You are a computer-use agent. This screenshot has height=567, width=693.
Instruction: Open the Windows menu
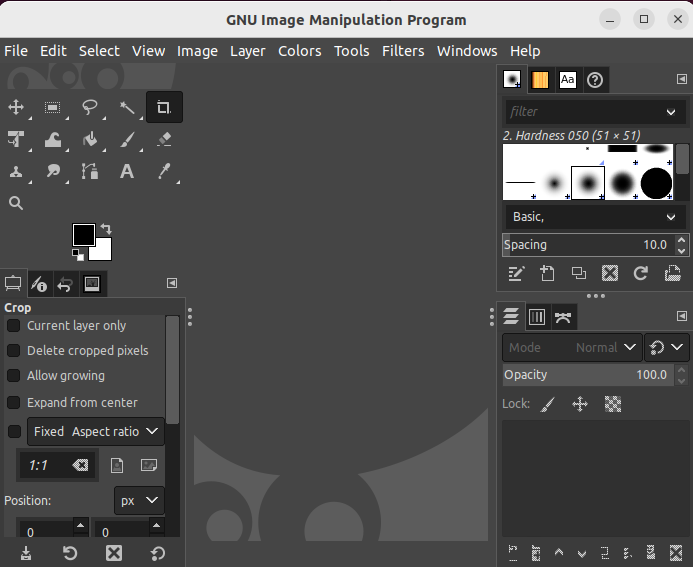(467, 51)
